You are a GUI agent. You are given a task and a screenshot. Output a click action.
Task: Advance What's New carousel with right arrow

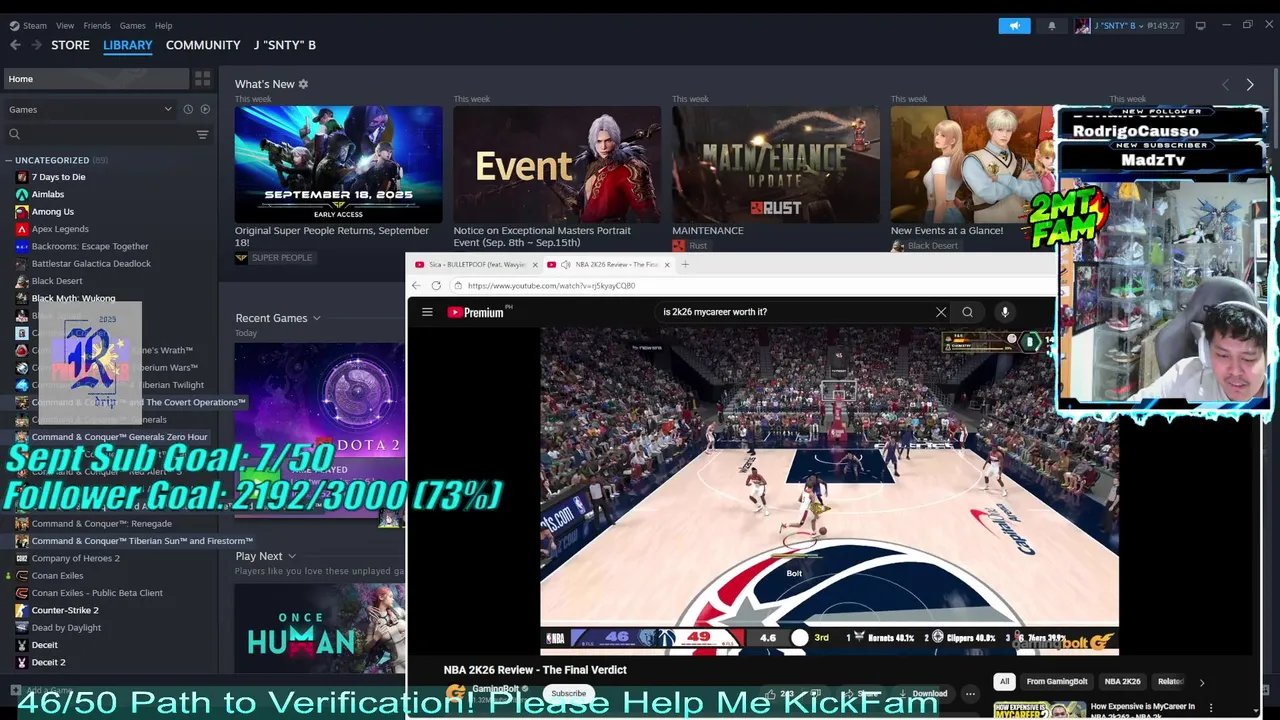[x=1249, y=85]
